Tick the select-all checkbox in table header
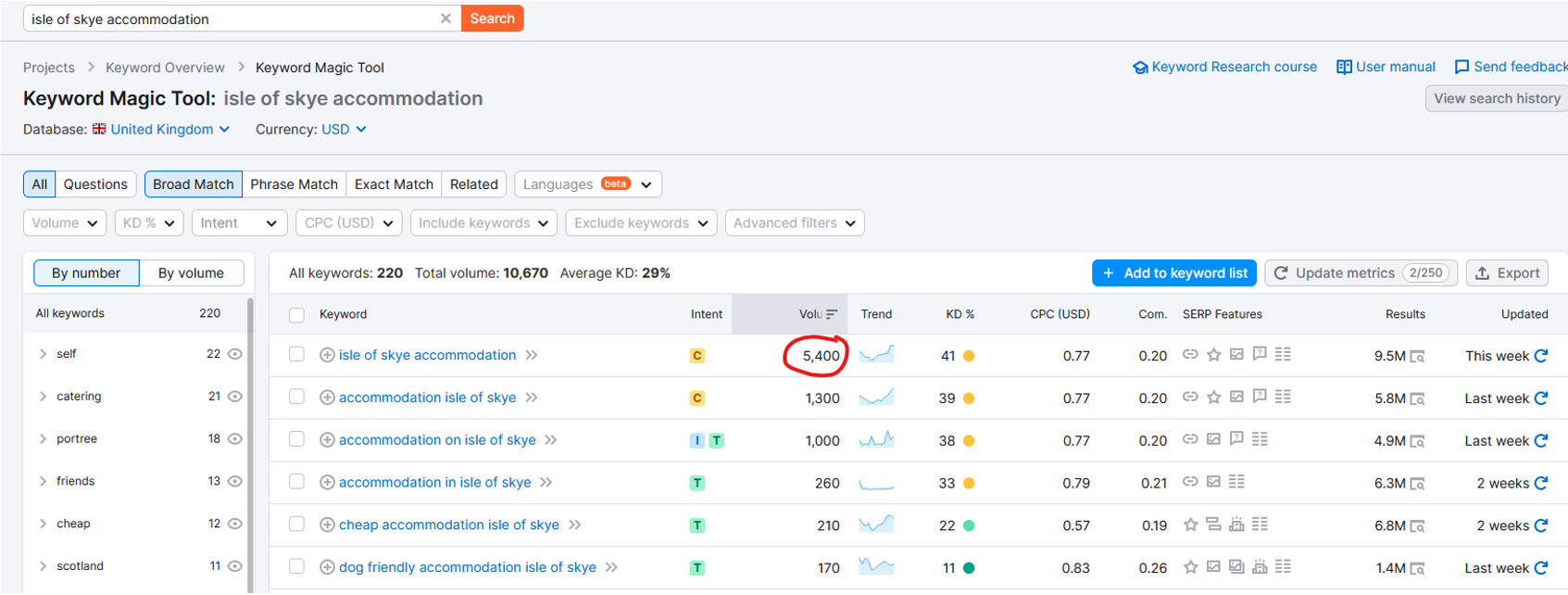Viewport: 1568px width, 595px height. point(296,315)
